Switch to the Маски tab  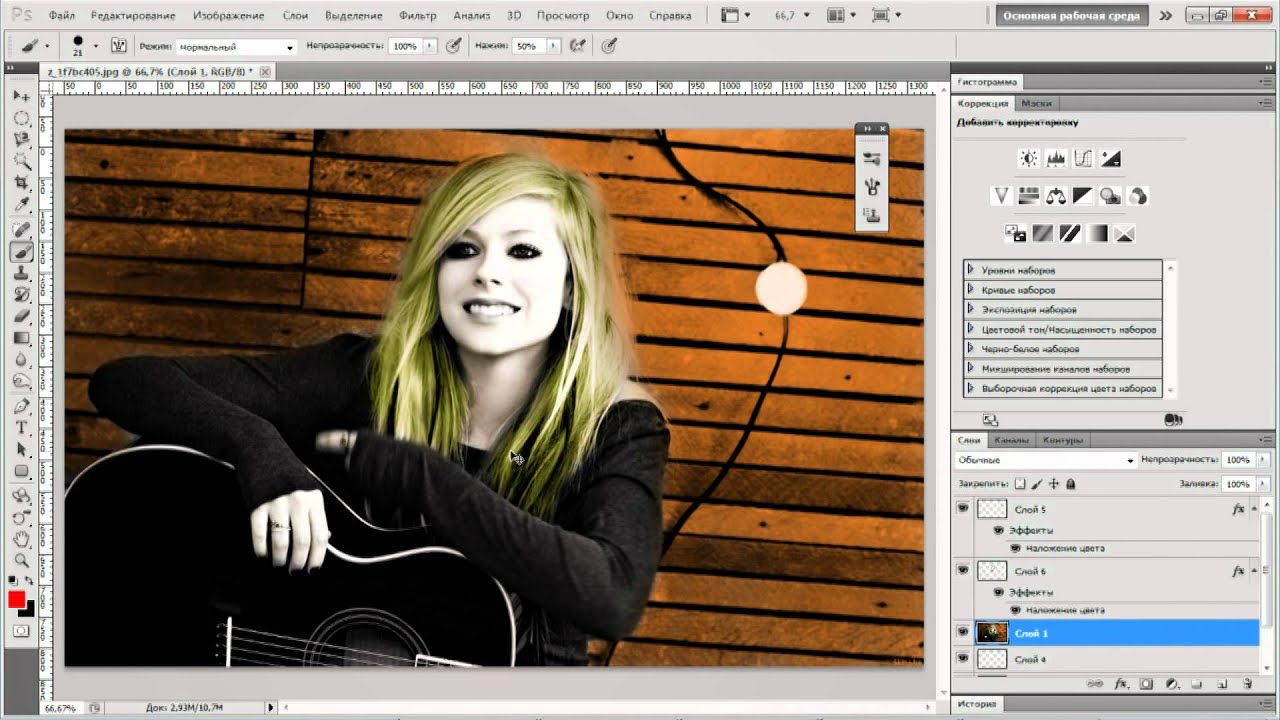1036,103
